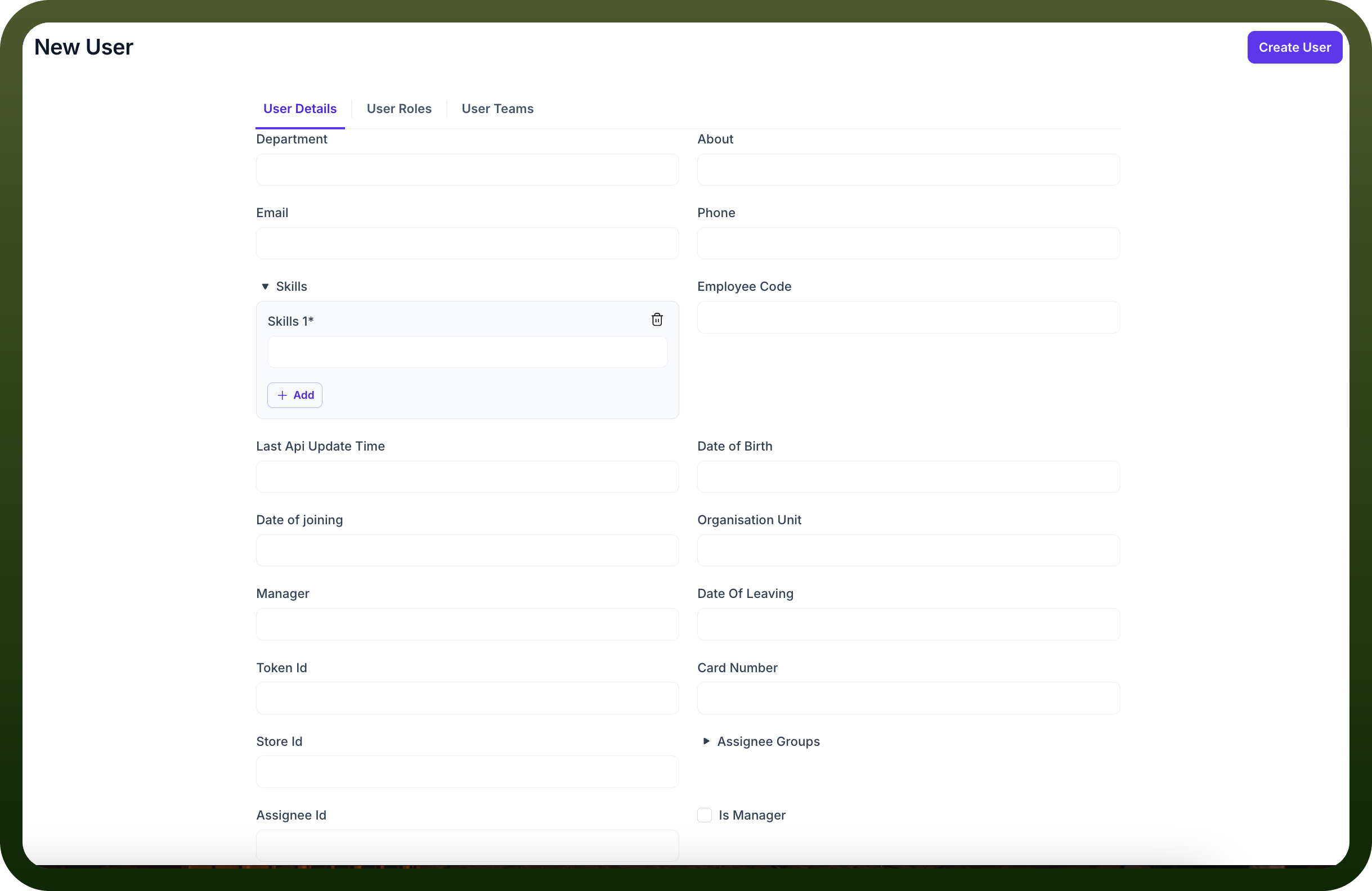Image resolution: width=1372 pixels, height=891 pixels.
Task: Open the User Details tab
Action: click(x=300, y=109)
